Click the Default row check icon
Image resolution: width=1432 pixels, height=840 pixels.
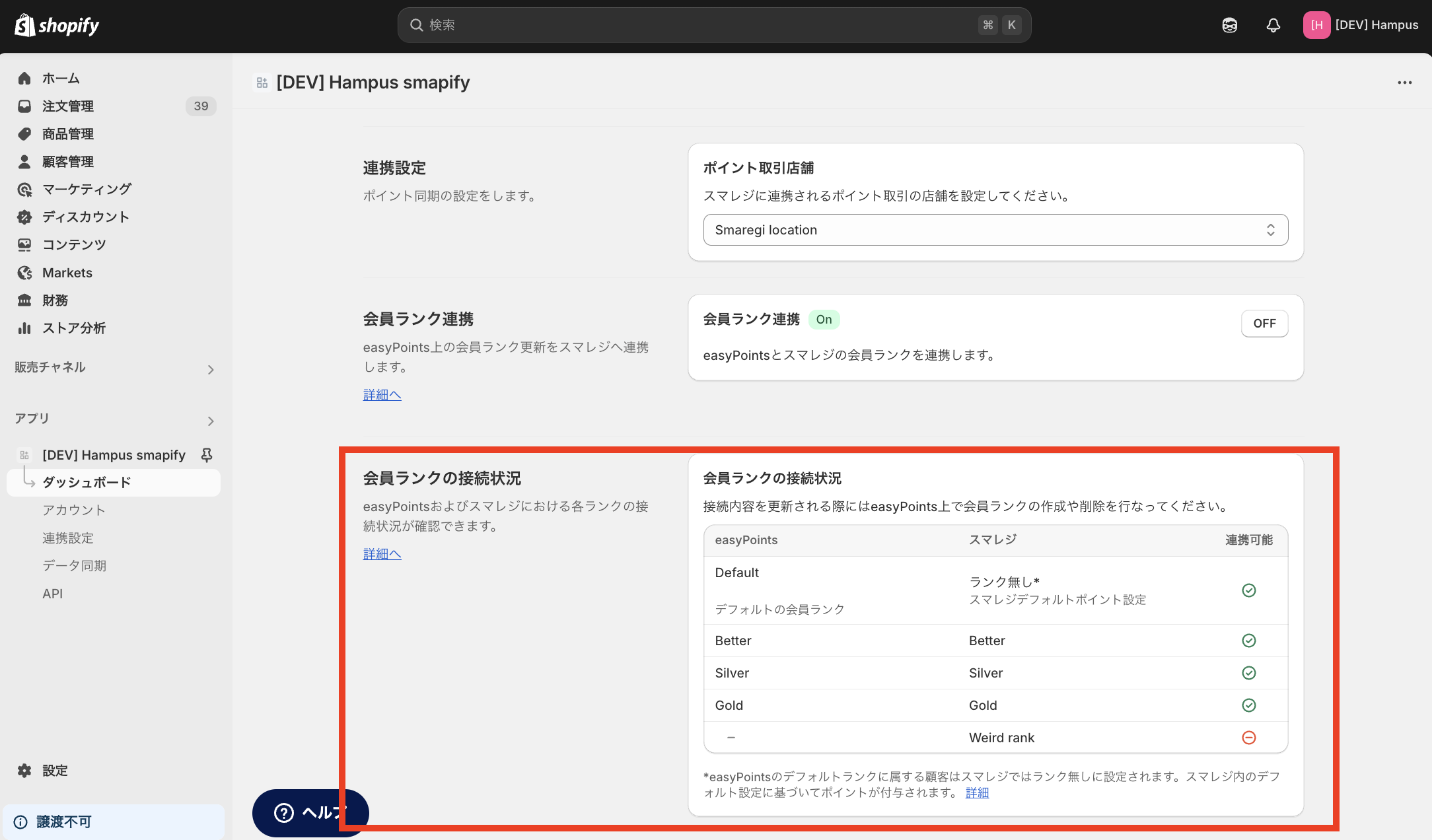tap(1248, 590)
